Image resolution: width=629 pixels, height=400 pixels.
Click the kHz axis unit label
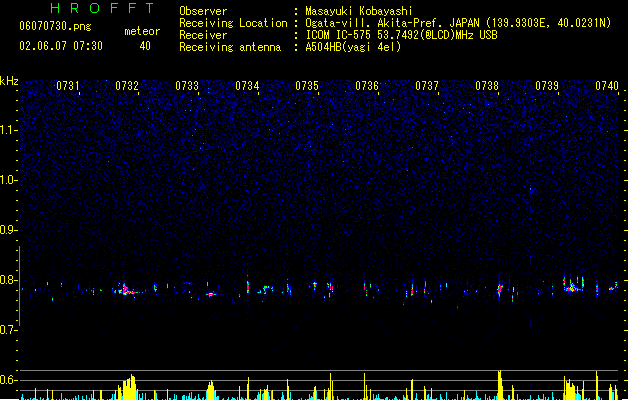pos(9,81)
